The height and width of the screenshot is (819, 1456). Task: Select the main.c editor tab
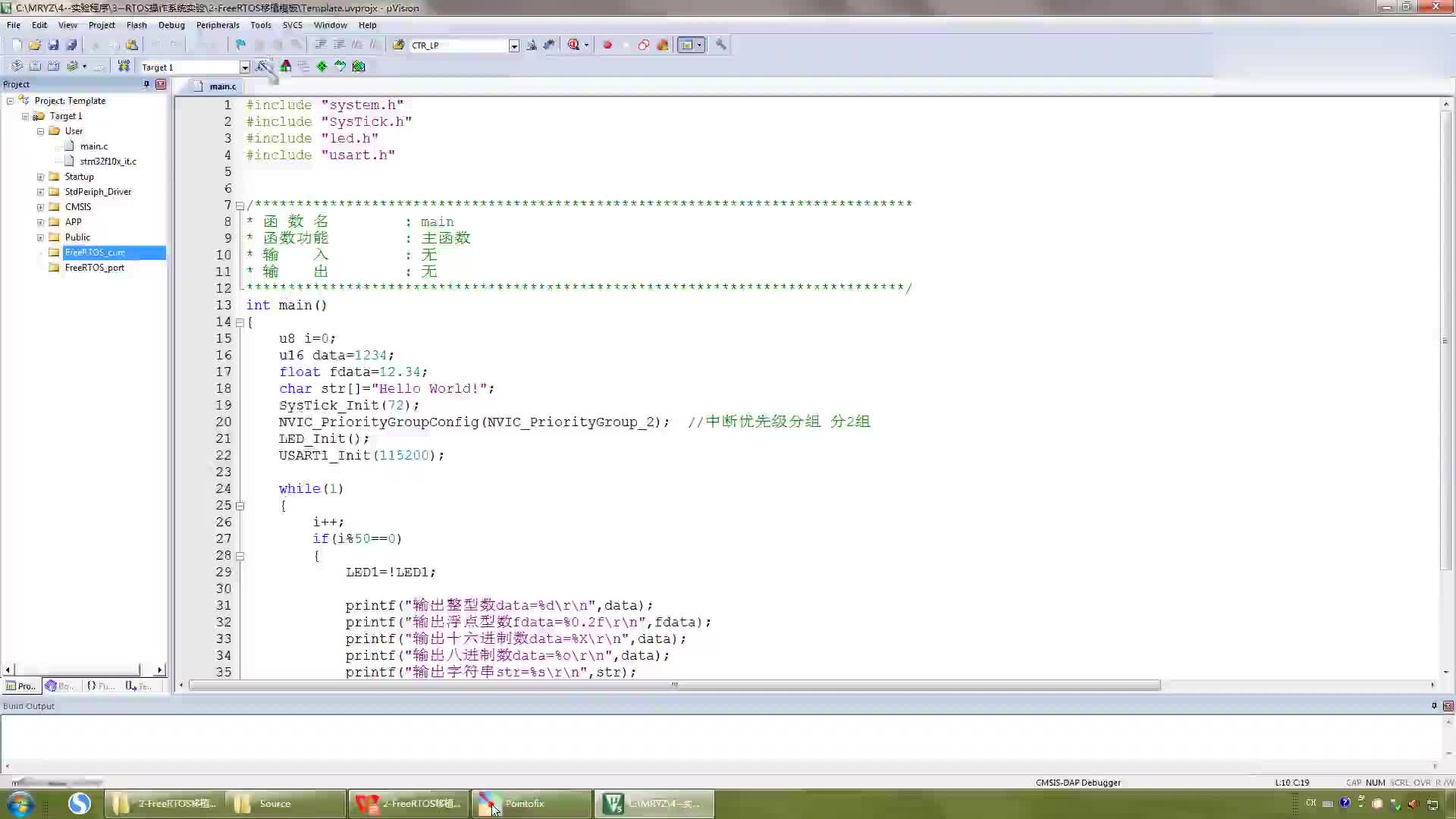[215, 86]
